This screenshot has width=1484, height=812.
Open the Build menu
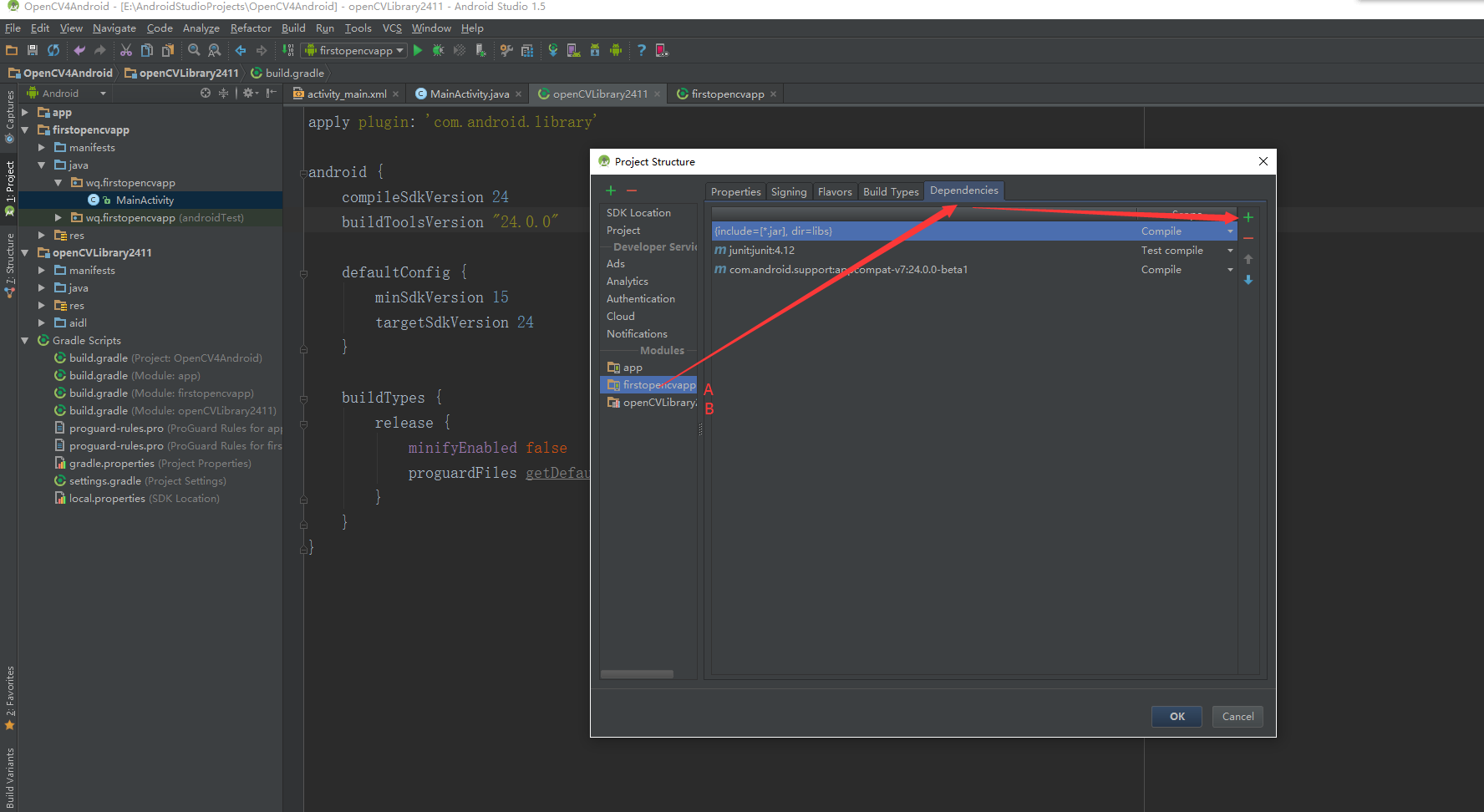coord(293,28)
